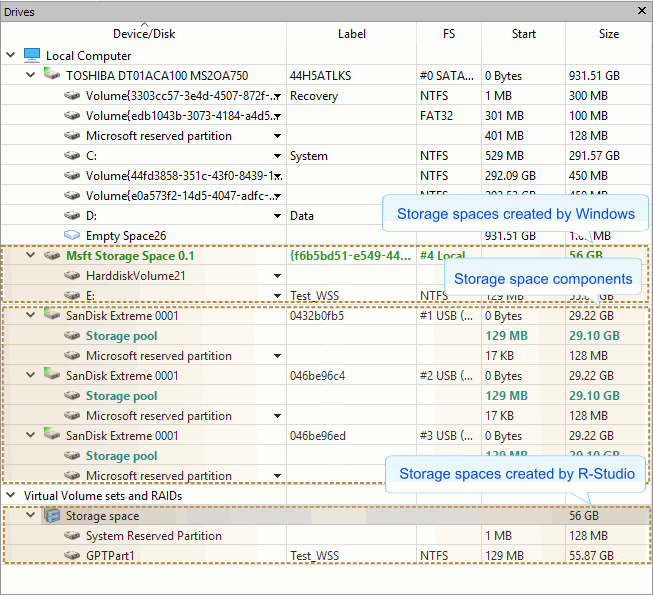This screenshot has width=653, height=595.
Task: Collapse SanDisk Extreme #1 USB node
Action: [x=31, y=315]
